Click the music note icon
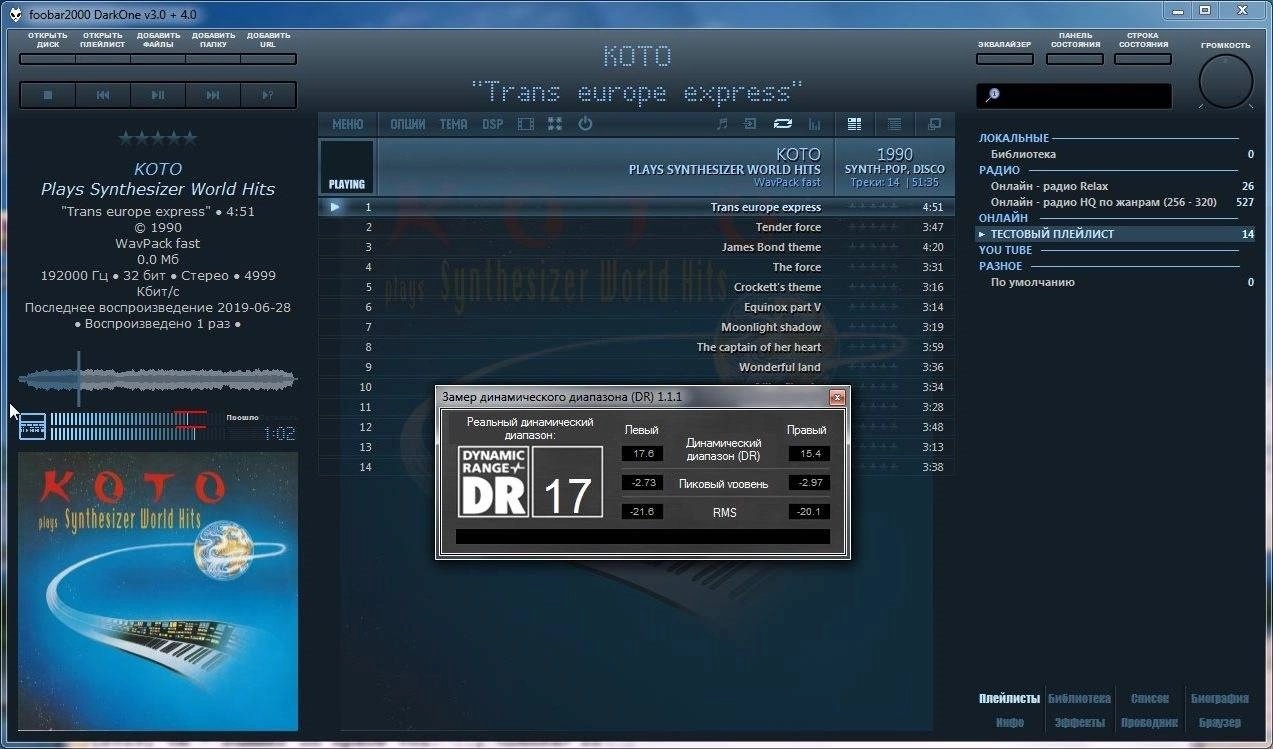 pyautogui.click(x=722, y=124)
